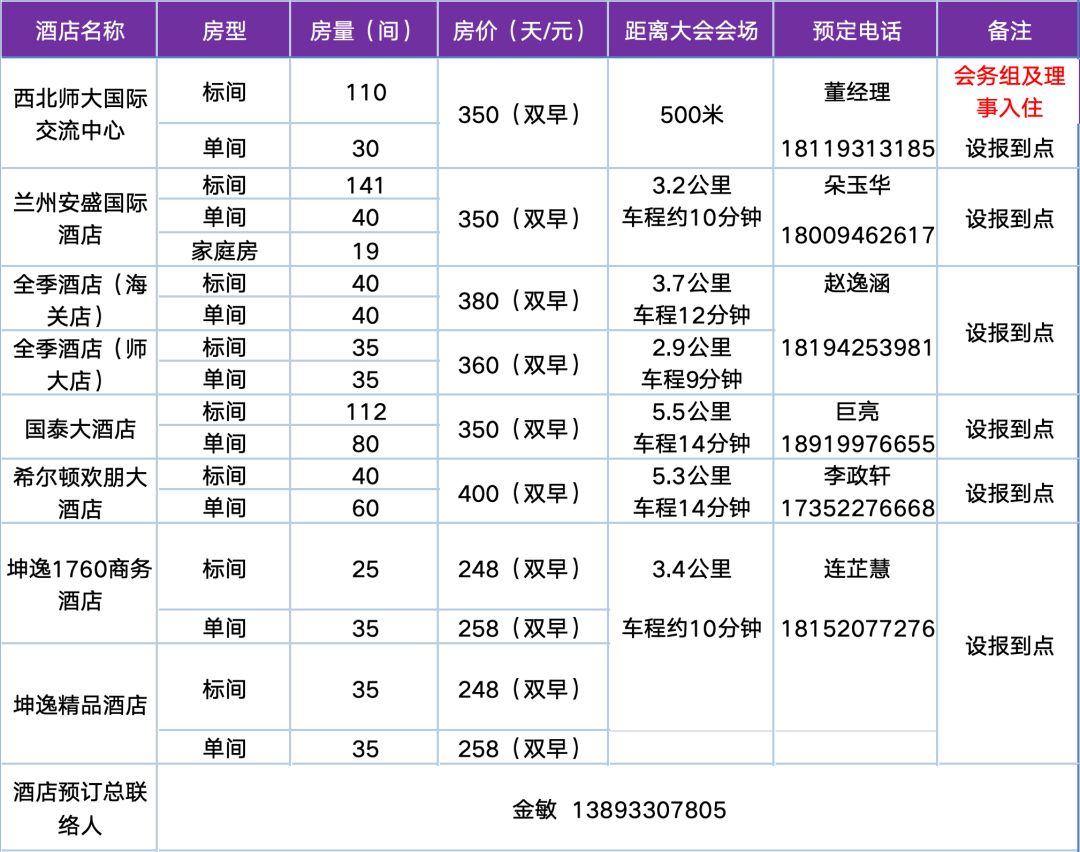The height and width of the screenshot is (852, 1080).
Task: Select the 备注 column header
Action: pos(1009,30)
